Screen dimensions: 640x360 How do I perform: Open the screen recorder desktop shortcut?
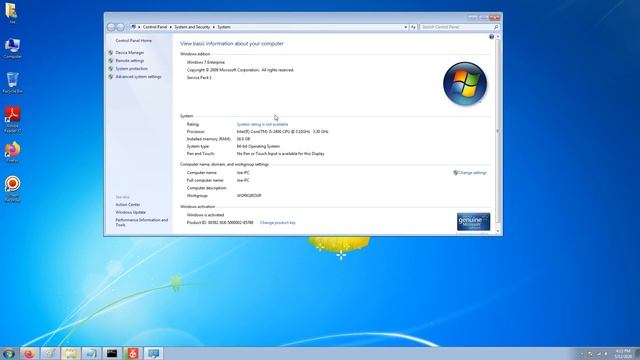[x=12, y=189]
